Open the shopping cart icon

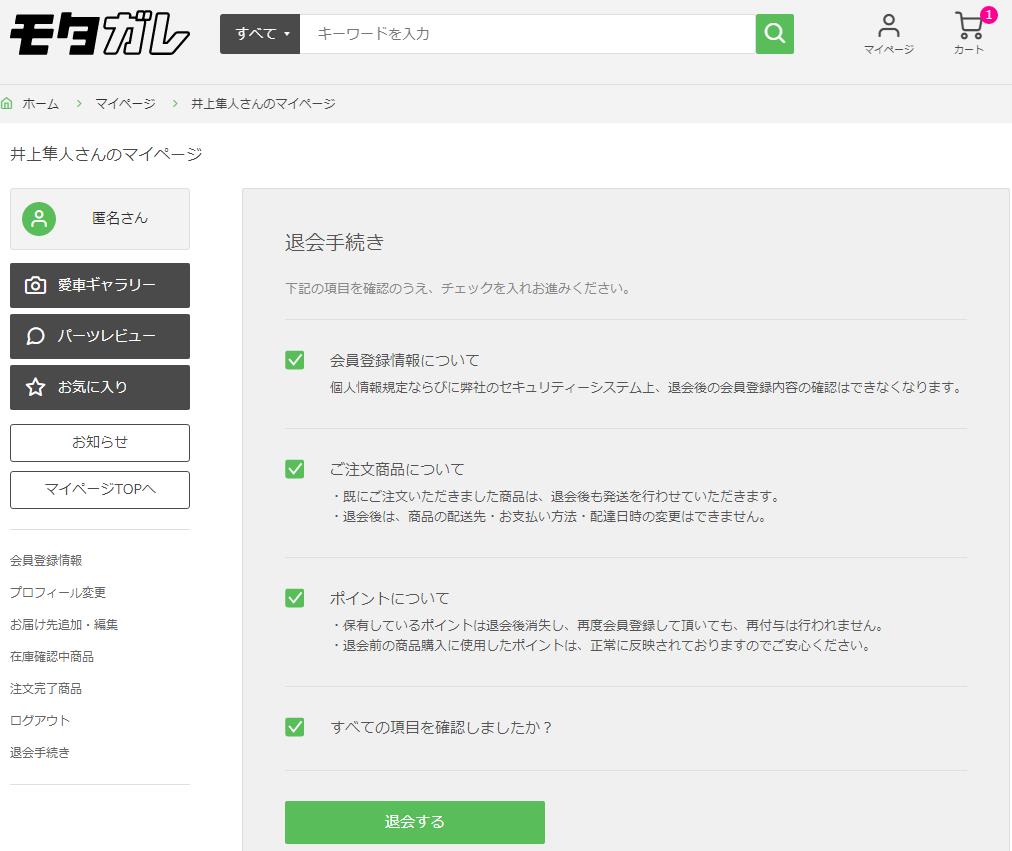pos(969,26)
